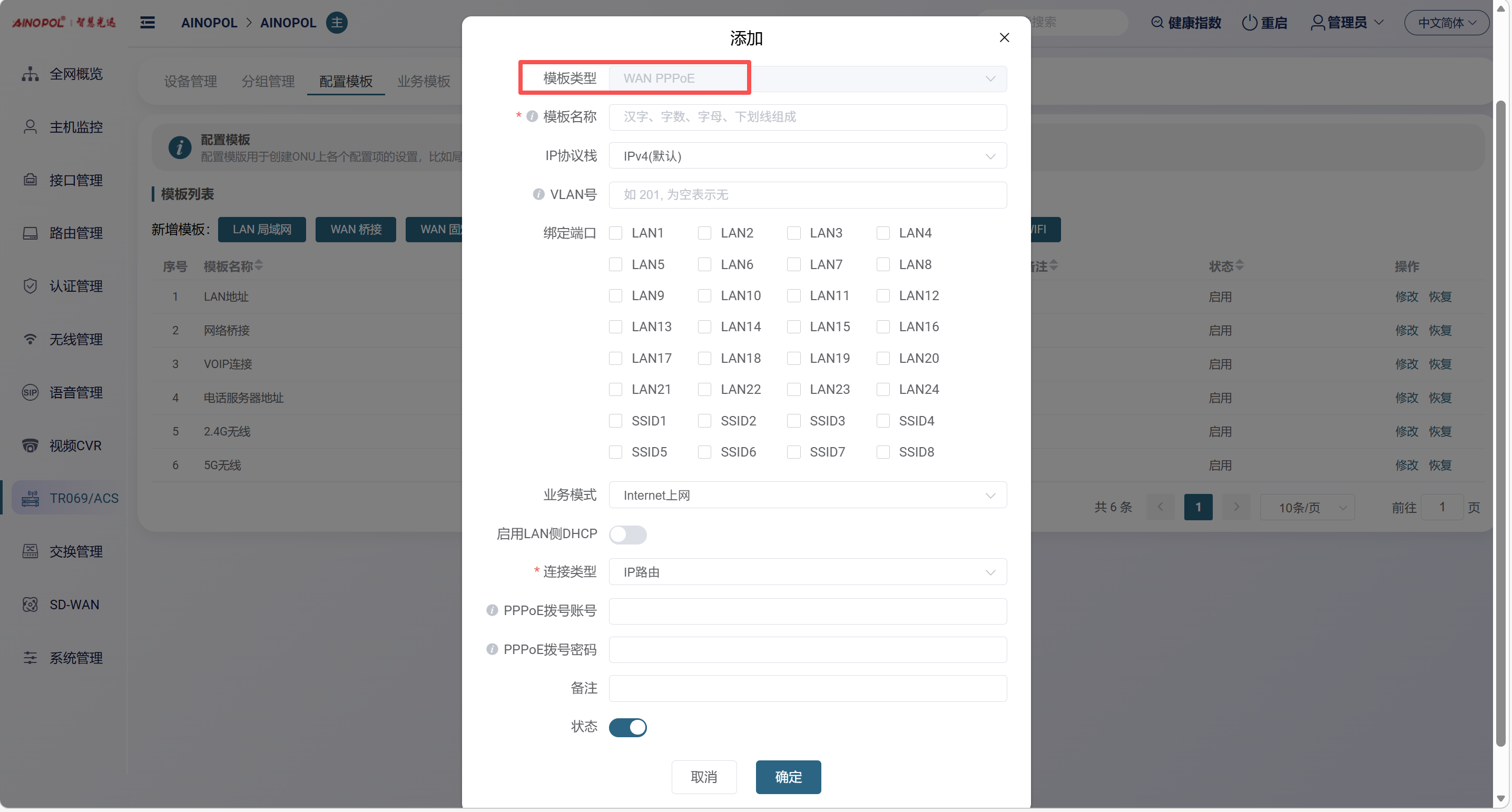This screenshot has width=1512, height=812.
Task: Open the 连接类型 IP路由 dropdown
Action: tap(807, 572)
